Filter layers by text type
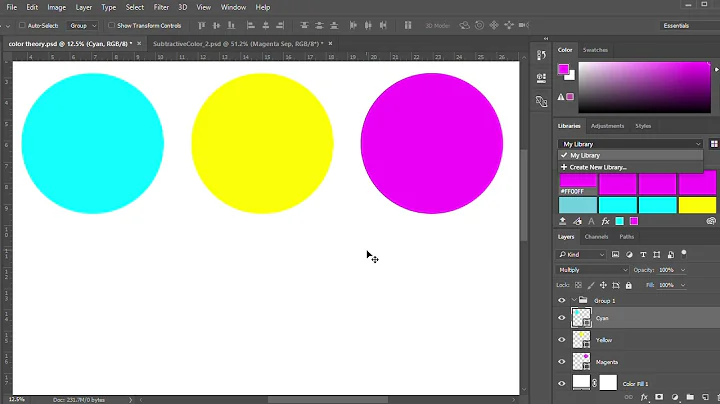720x404 pixels. pos(643,254)
